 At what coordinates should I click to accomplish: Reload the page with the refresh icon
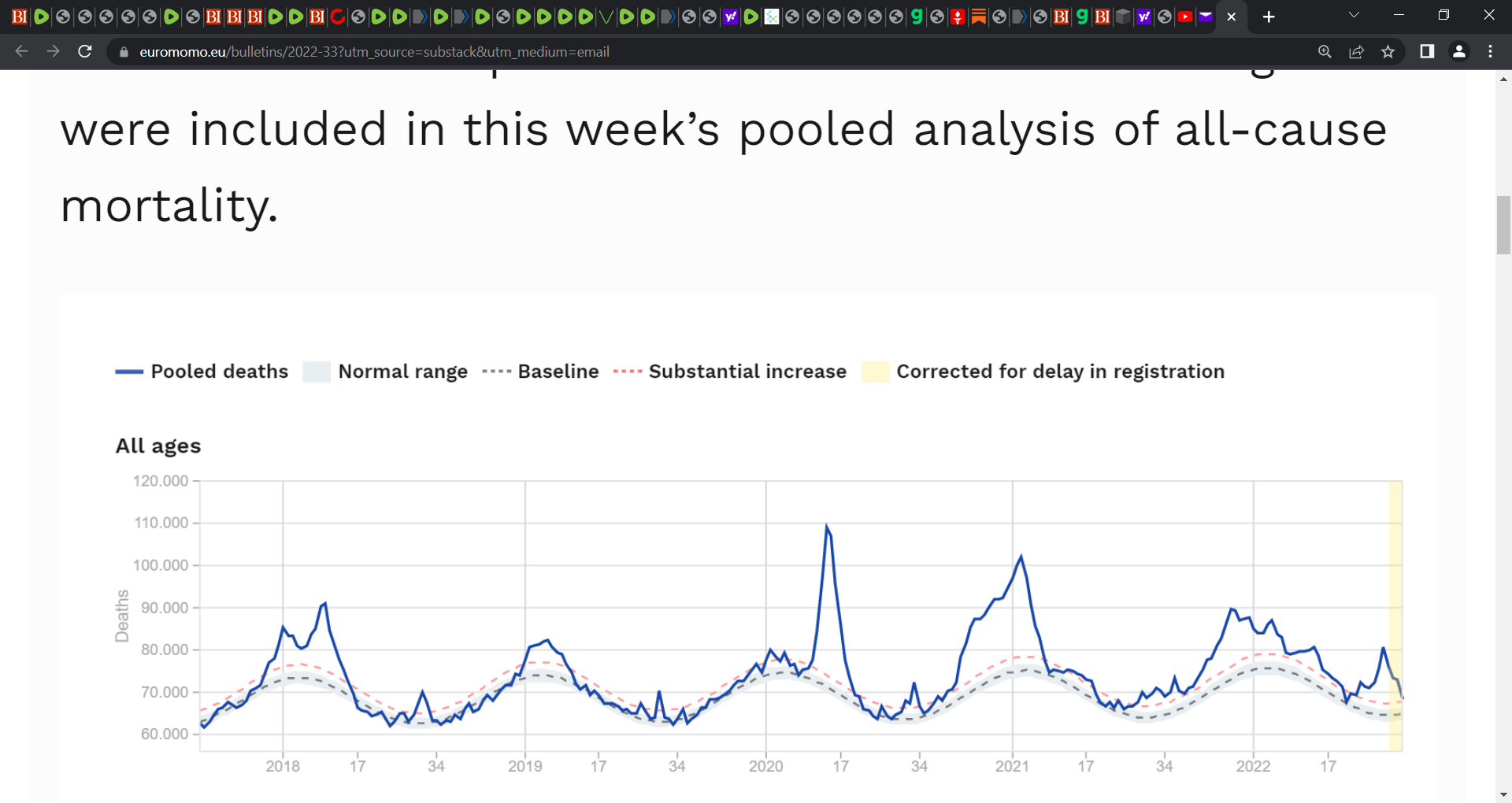[x=85, y=51]
